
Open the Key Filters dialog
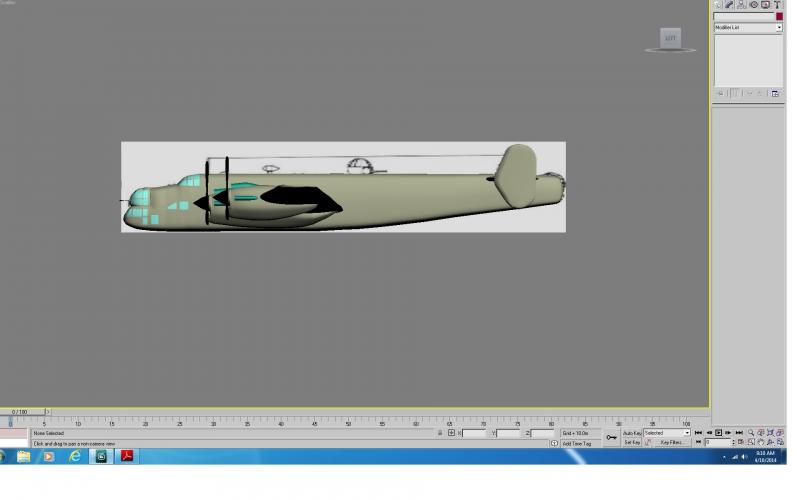click(x=671, y=442)
